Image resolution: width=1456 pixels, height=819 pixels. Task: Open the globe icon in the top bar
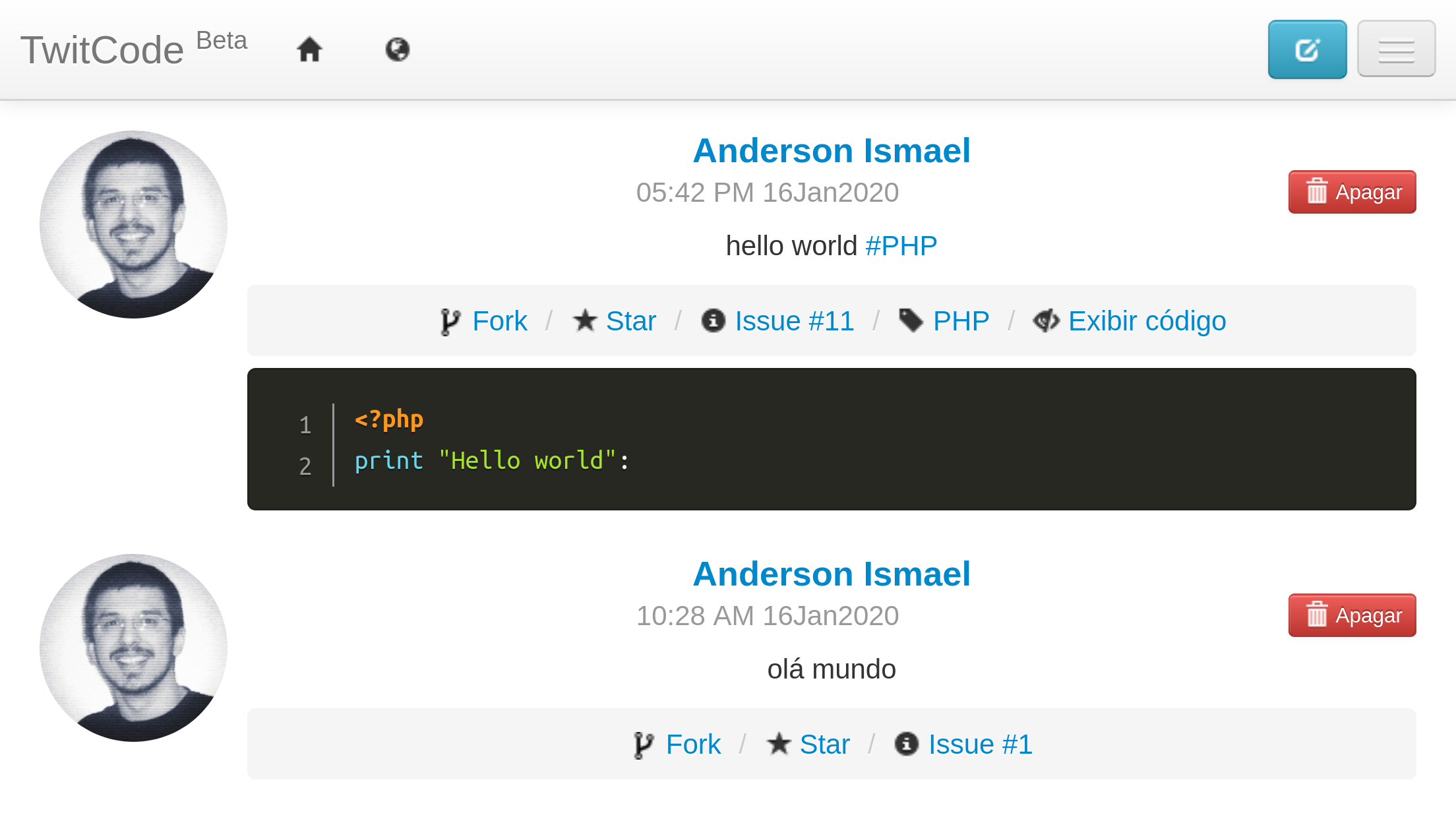point(397,49)
